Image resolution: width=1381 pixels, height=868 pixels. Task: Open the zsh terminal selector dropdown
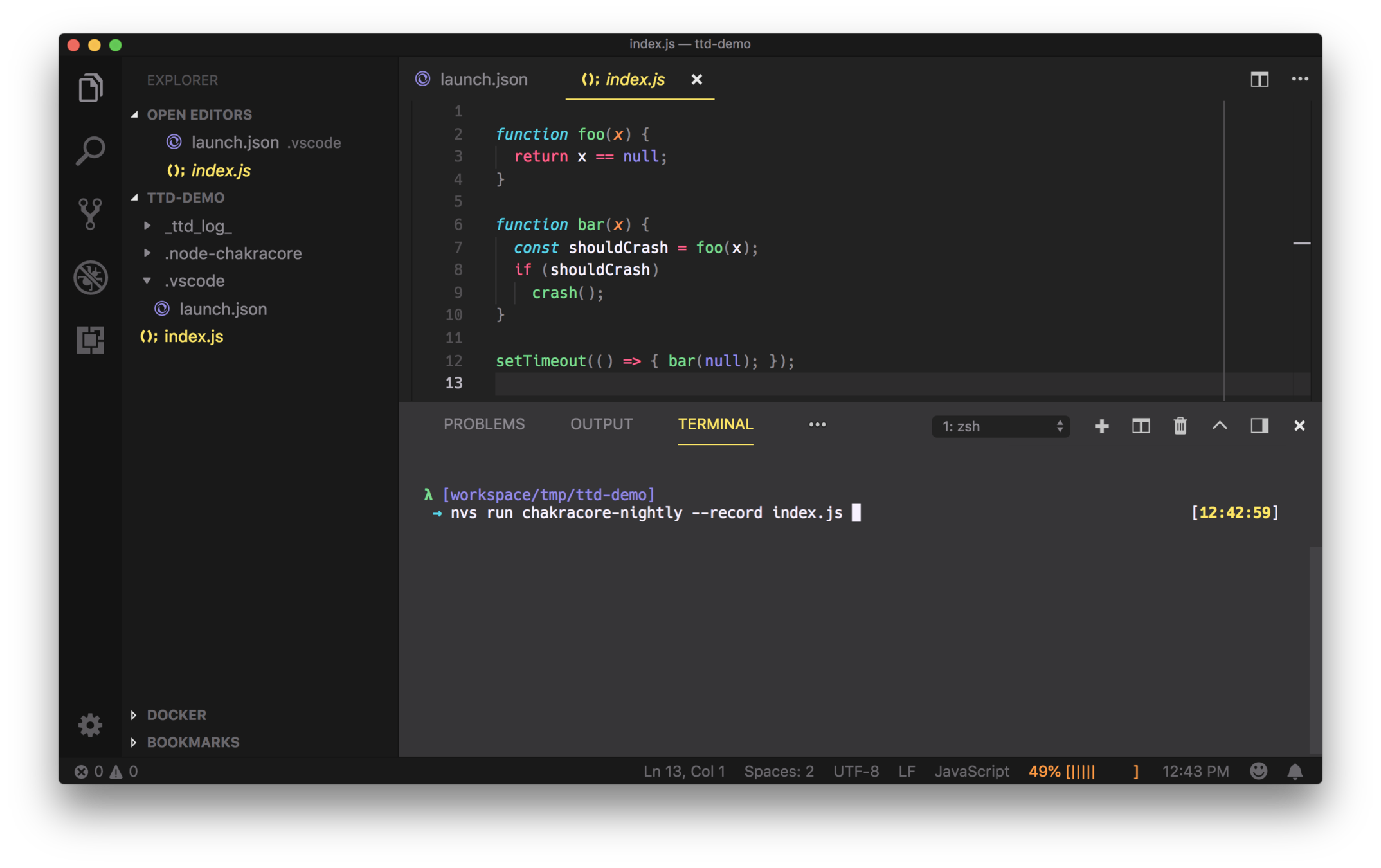(x=1000, y=426)
